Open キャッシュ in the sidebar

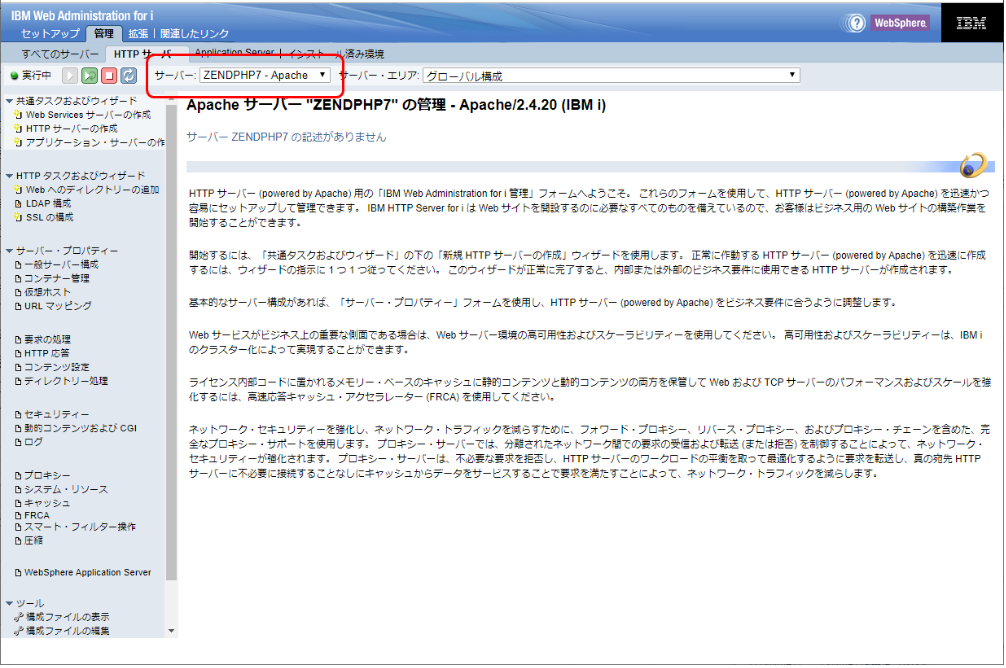click(47, 504)
